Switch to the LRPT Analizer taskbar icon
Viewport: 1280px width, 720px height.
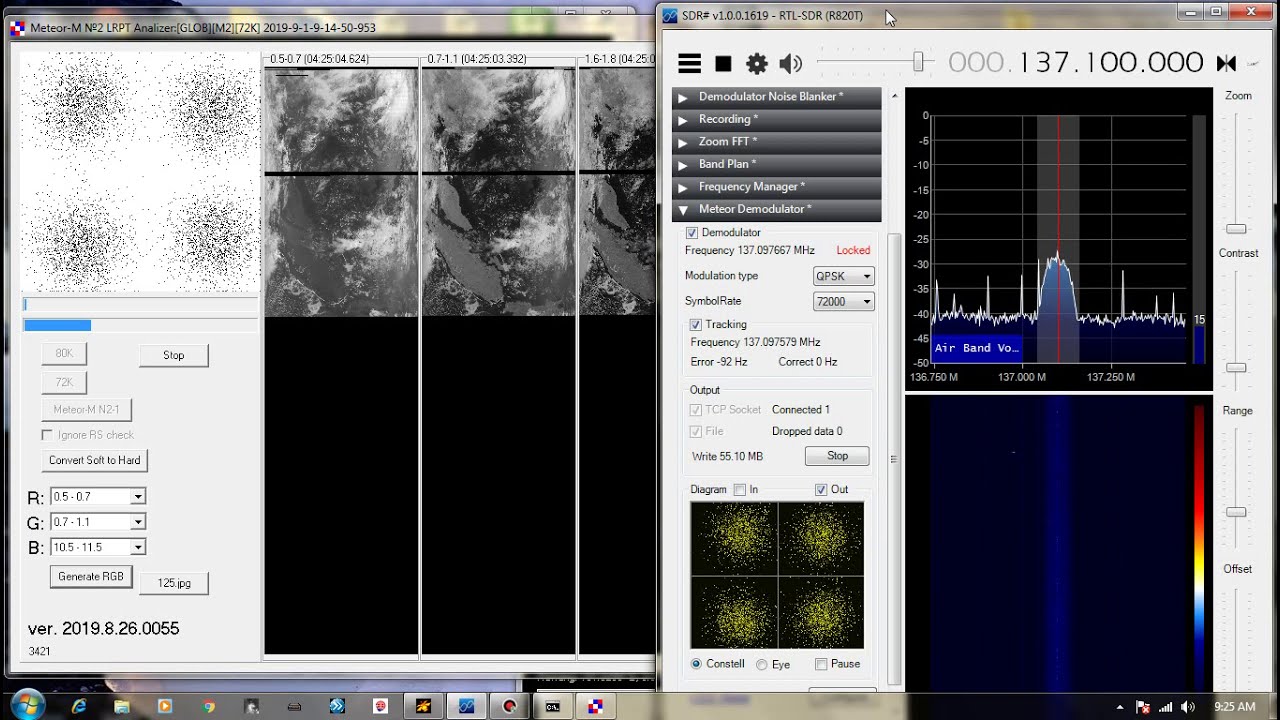tap(595, 706)
